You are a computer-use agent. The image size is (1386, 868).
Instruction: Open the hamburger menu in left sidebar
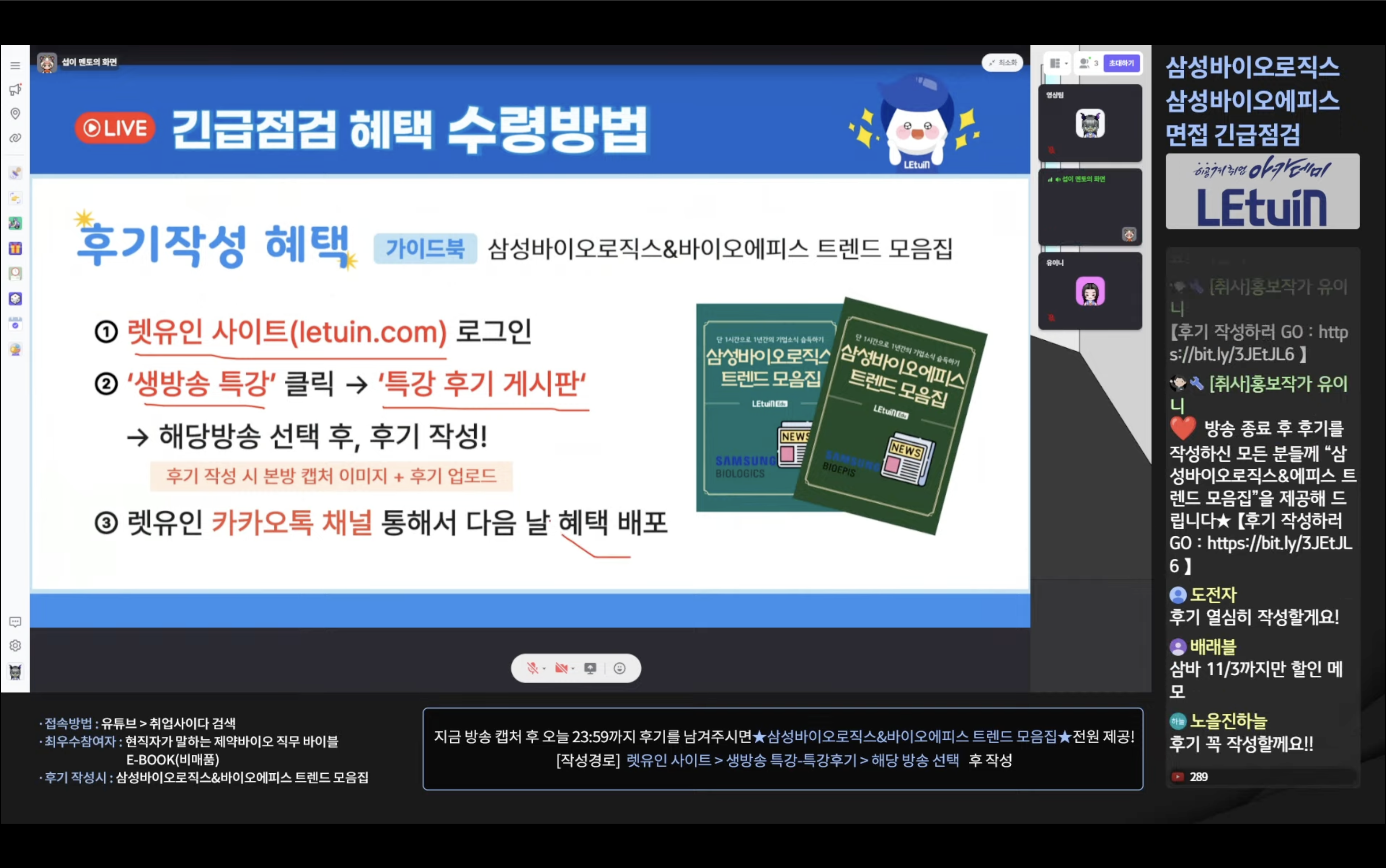[x=16, y=66]
